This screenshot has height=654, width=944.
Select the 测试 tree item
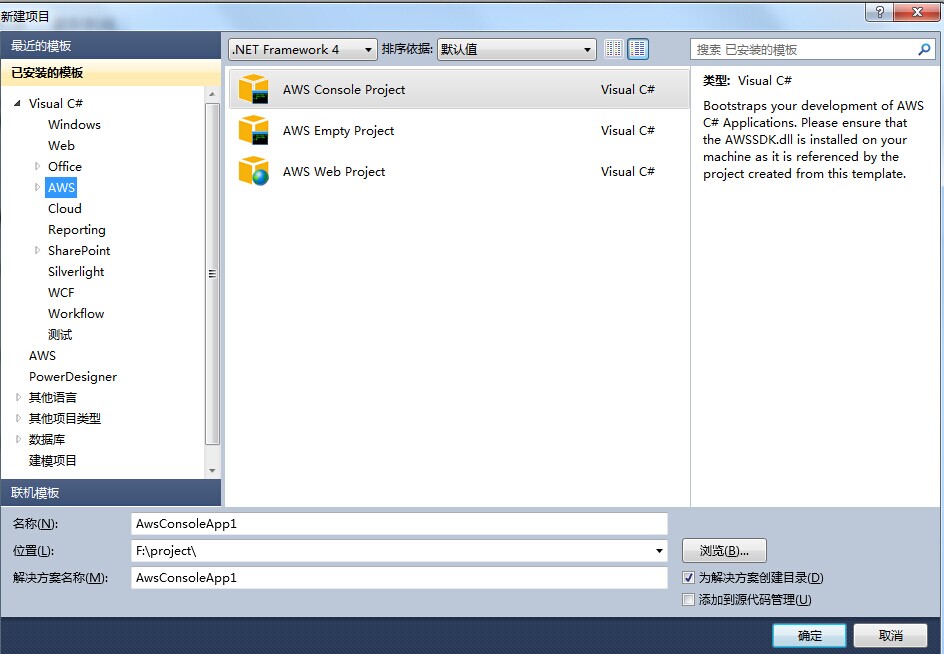pyautogui.click(x=60, y=335)
